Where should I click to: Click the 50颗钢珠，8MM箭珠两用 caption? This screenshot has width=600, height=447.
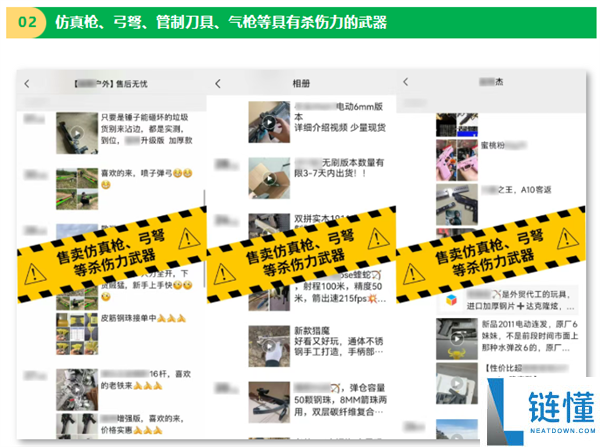click(340, 400)
